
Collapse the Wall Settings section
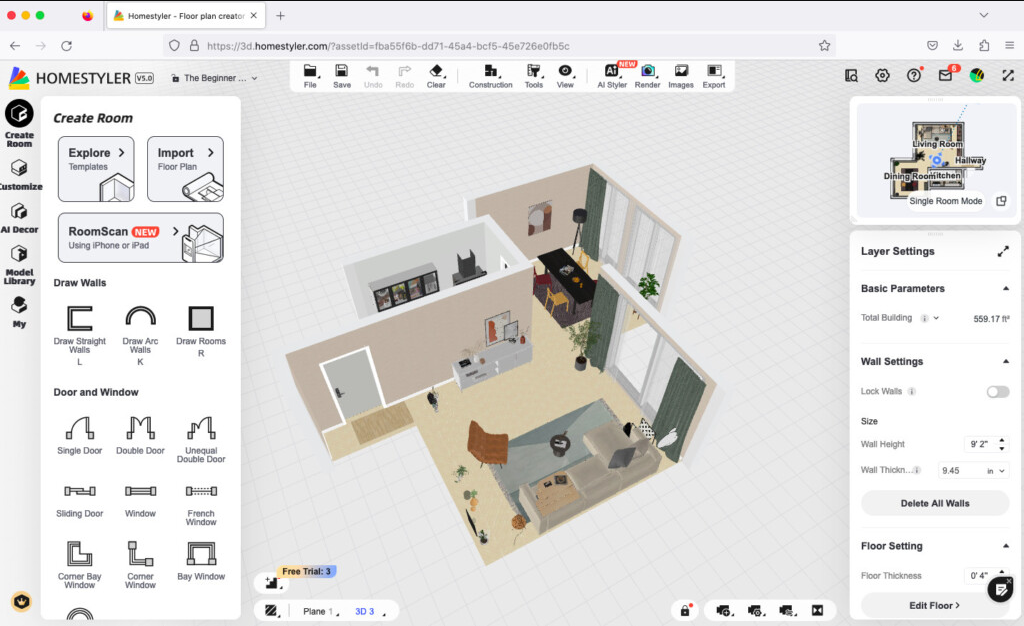coord(1006,362)
